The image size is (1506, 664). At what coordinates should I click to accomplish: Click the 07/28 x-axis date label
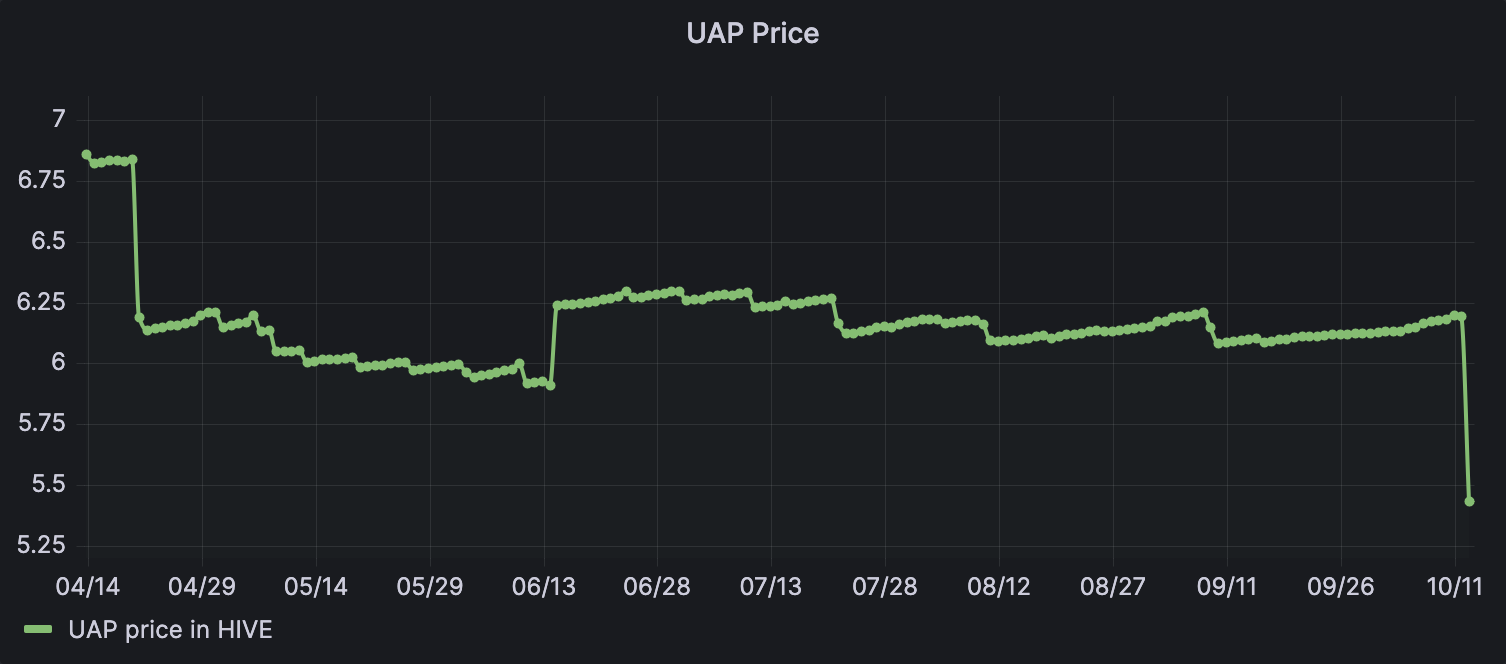tap(885, 586)
